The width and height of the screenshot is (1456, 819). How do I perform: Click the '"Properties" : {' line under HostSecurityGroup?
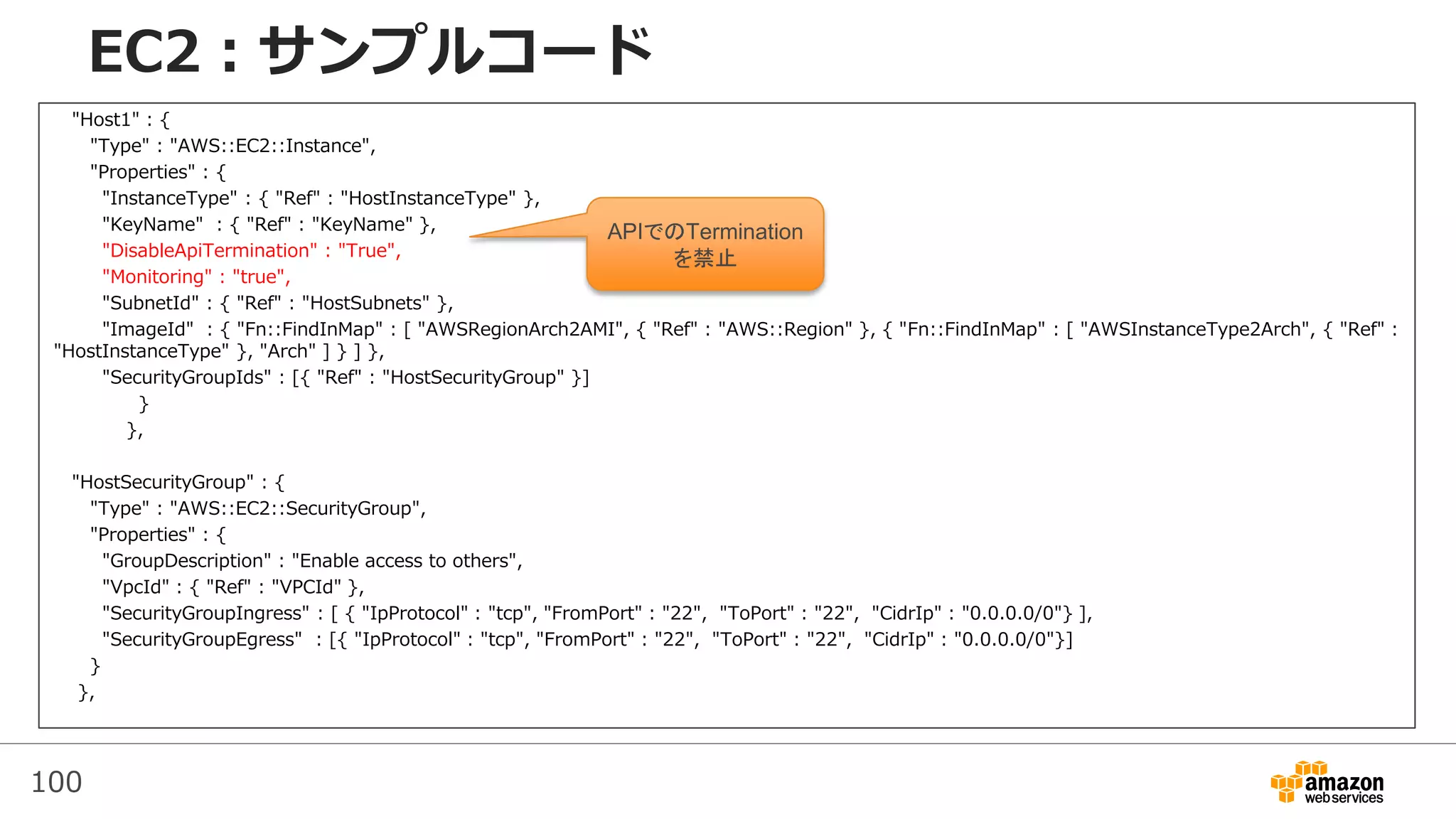coord(158,535)
